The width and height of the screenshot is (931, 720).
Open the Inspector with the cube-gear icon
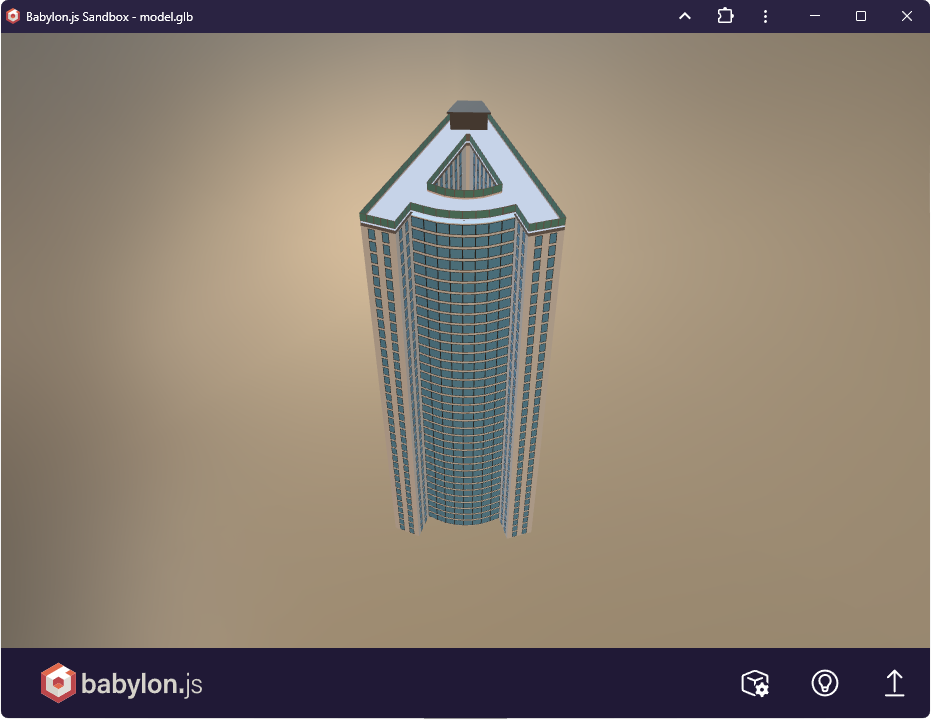[755, 683]
